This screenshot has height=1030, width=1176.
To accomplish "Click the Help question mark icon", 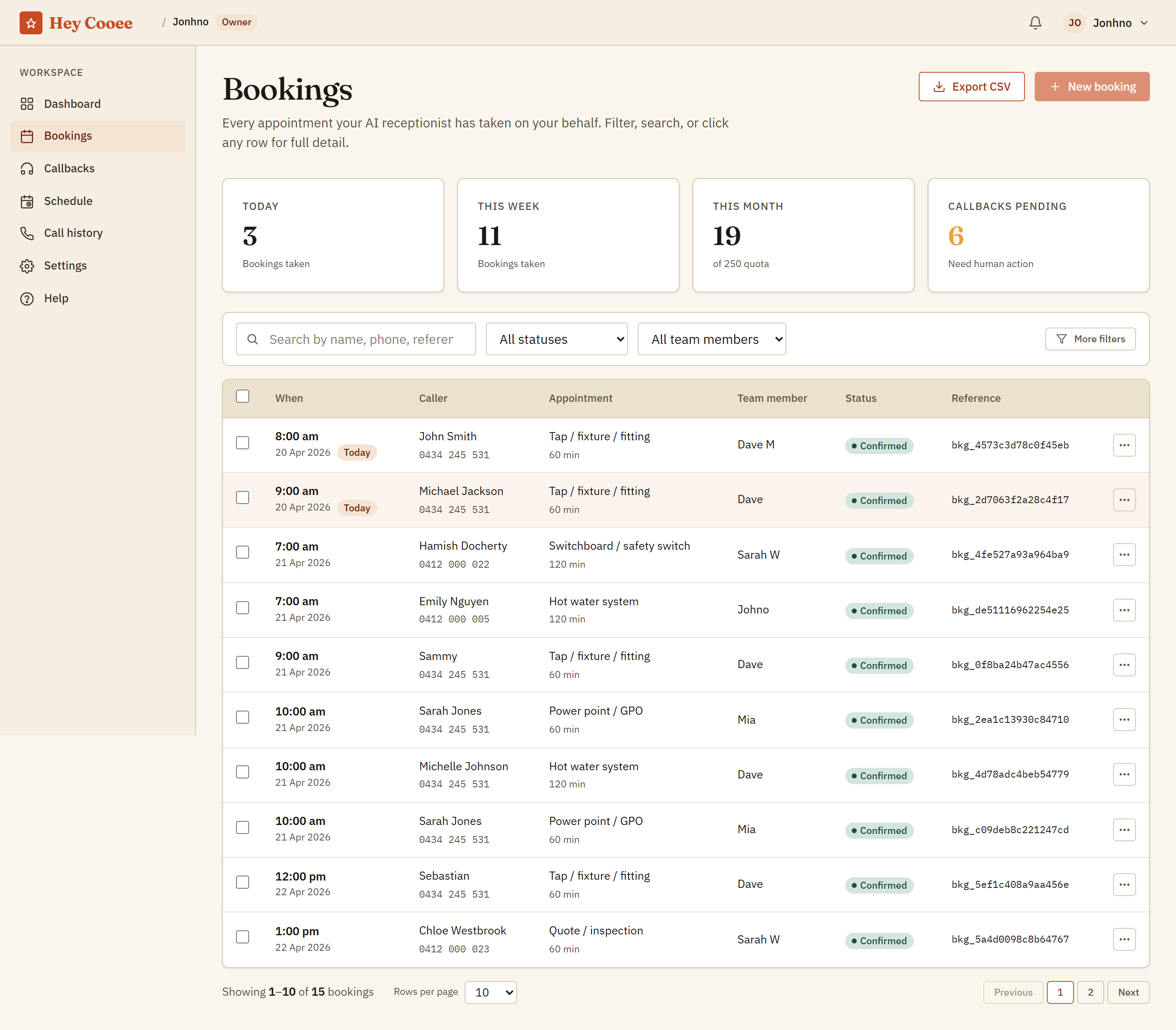I will click(28, 298).
